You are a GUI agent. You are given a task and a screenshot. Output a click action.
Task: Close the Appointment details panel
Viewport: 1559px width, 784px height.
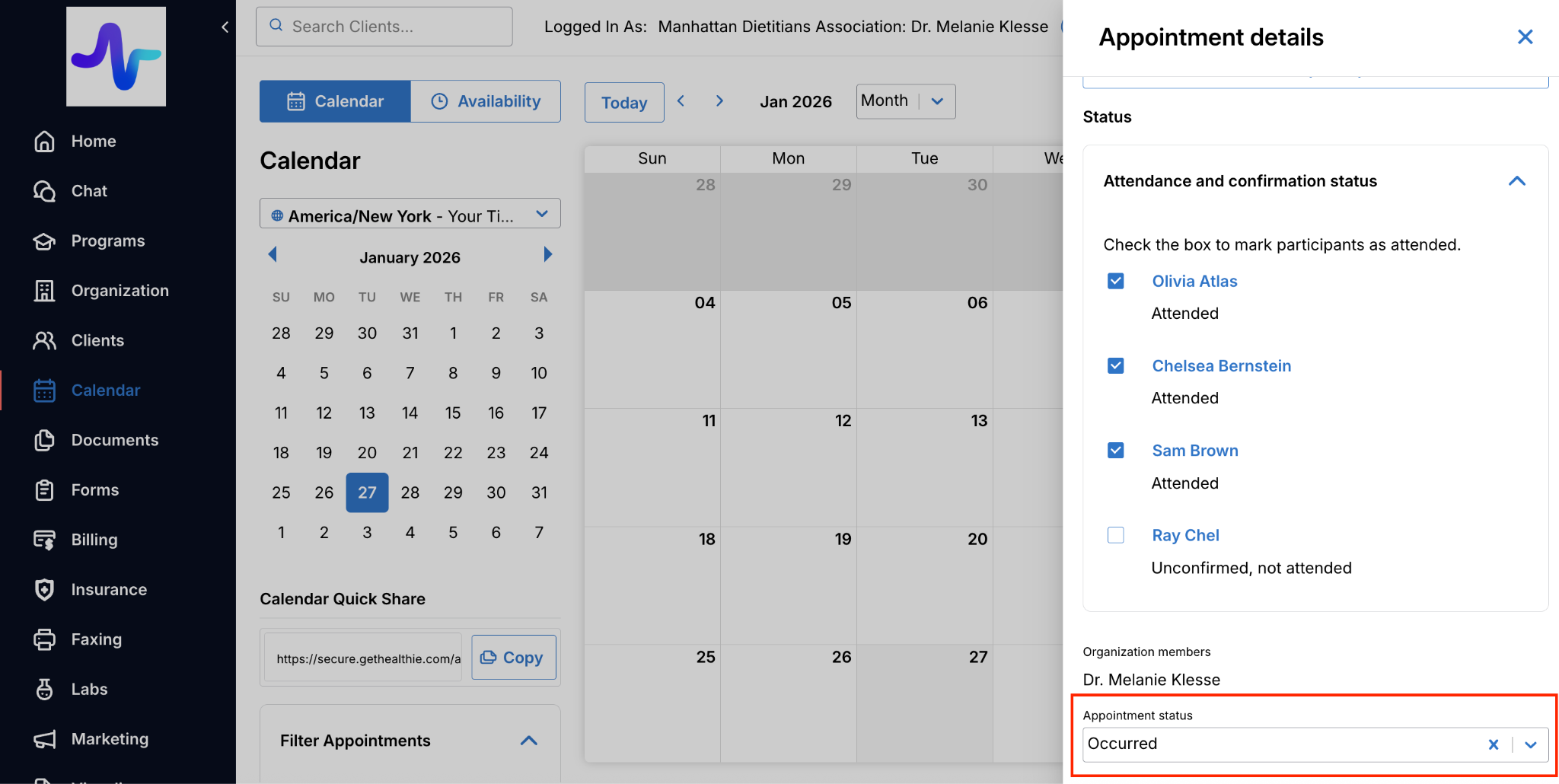tap(1525, 37)
